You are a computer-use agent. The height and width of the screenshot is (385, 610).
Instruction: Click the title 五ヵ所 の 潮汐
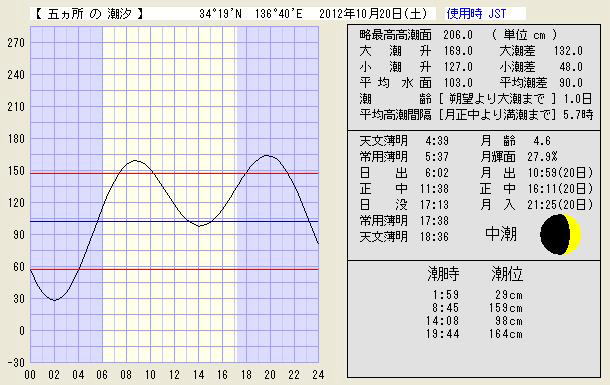[89, 14]
